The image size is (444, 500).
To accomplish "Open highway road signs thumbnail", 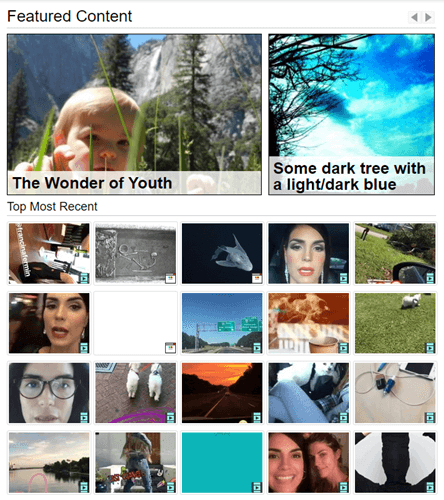I will pyautogui.click(x=222, y=323).
